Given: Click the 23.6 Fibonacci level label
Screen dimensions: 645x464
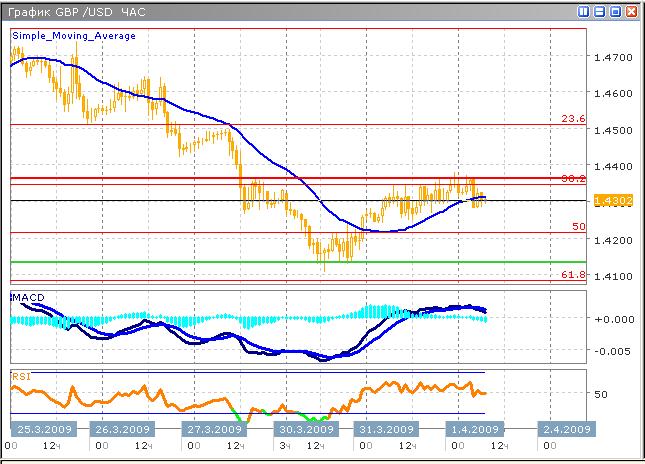Looking at the screenshot, I should pos(573,119).
